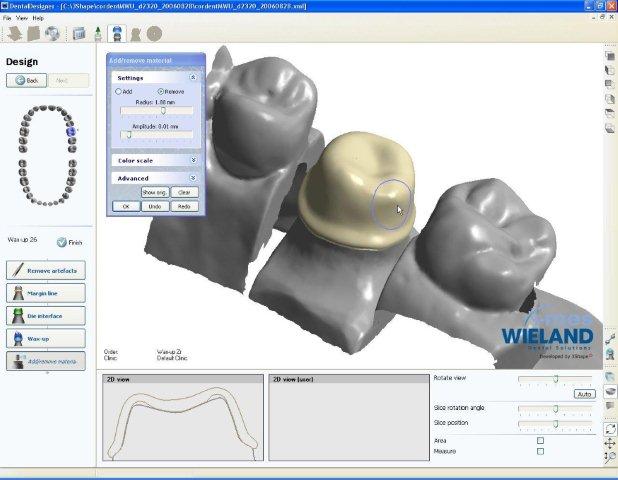Click the Remove artefacts step button
Screen dimensions: 618x480
pos(46,270)
